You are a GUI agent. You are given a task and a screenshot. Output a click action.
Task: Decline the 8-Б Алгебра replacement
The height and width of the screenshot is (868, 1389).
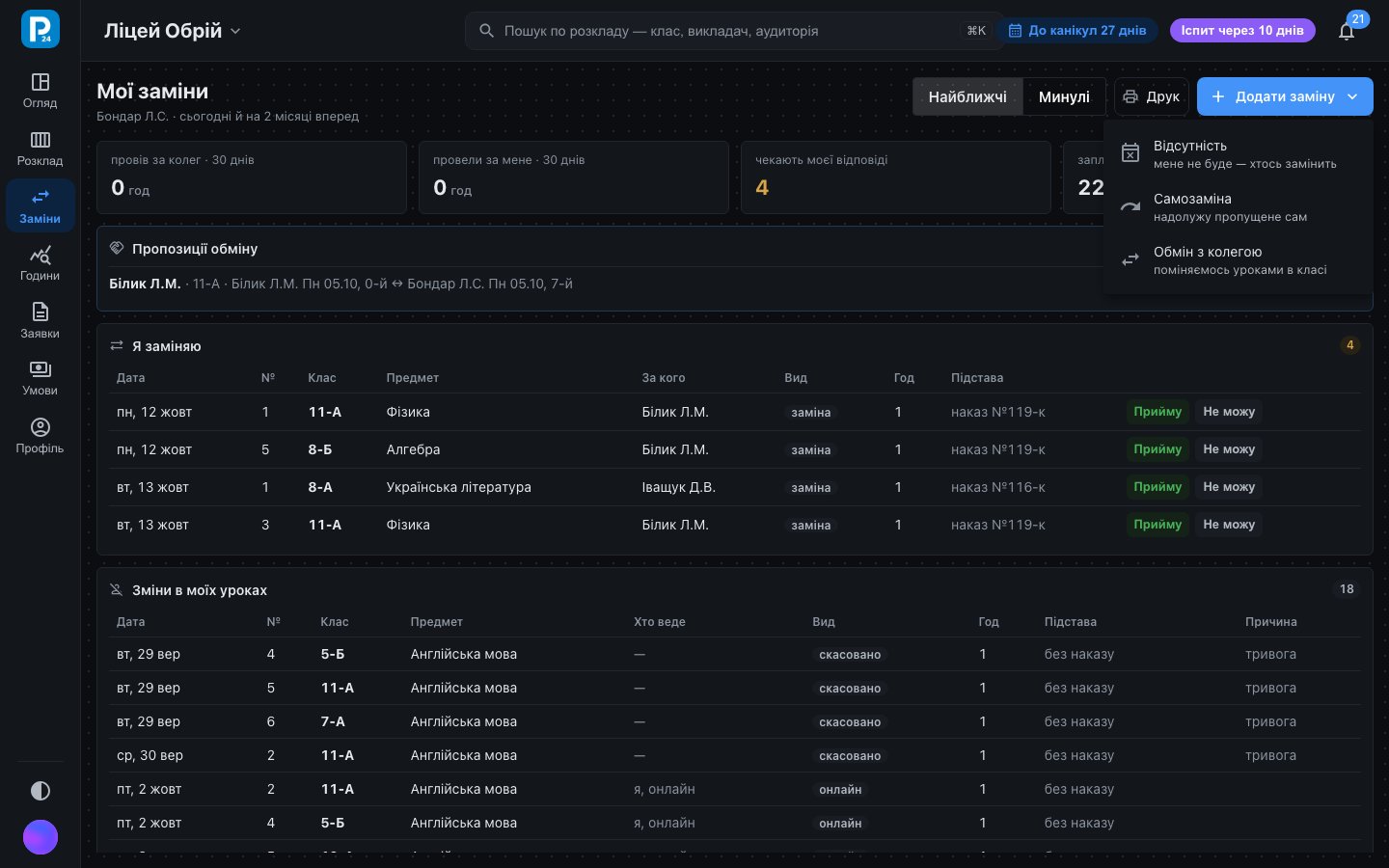(1229, 449)
